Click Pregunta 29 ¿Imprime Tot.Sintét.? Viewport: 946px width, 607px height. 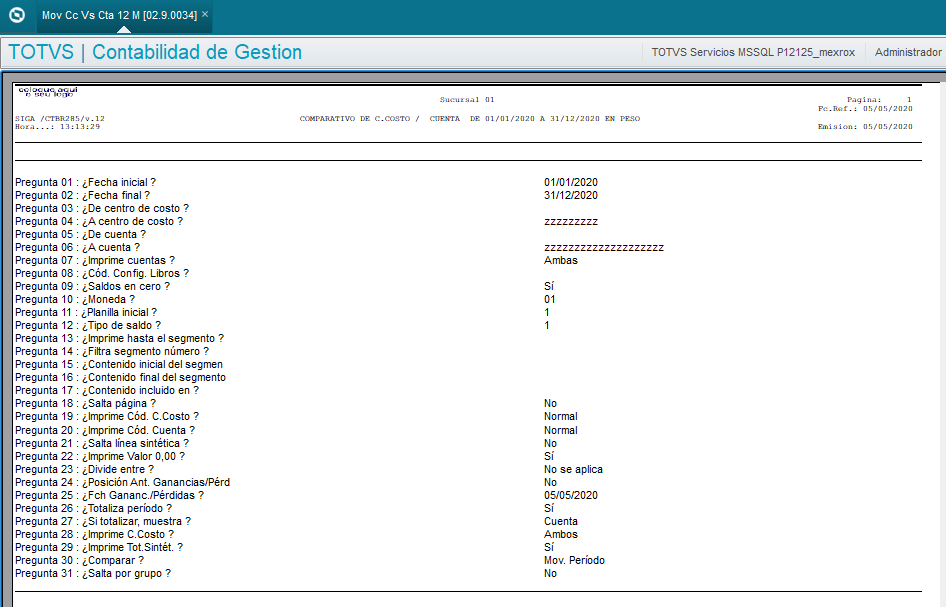[99, 547]
